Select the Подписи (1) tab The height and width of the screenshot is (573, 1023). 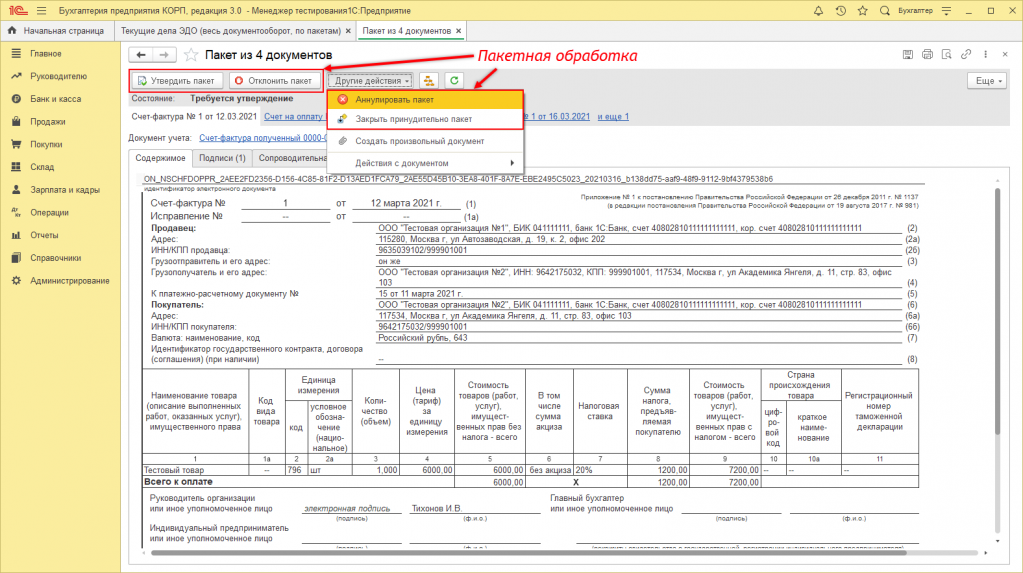pyautogui.click(x=222, y=158)
